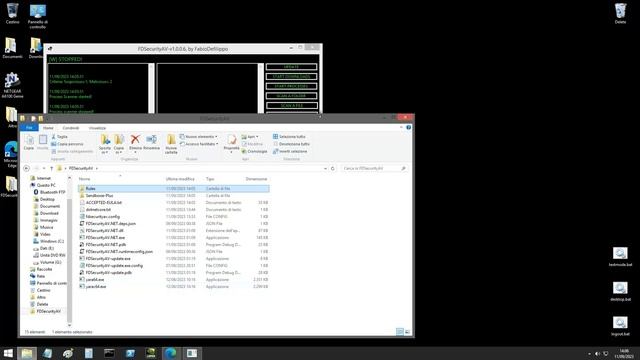Click the Incolla paste icon in ribbon
Screen dimensions: 640x360
click(x=43, y=142)
